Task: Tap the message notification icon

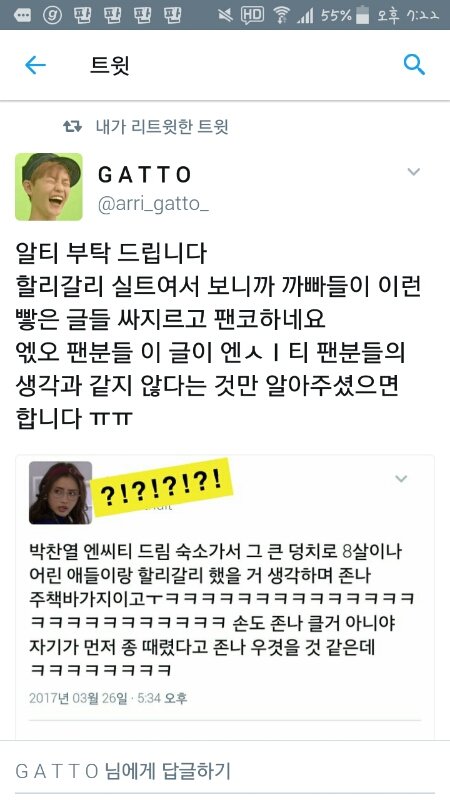Action: (22, 15)
